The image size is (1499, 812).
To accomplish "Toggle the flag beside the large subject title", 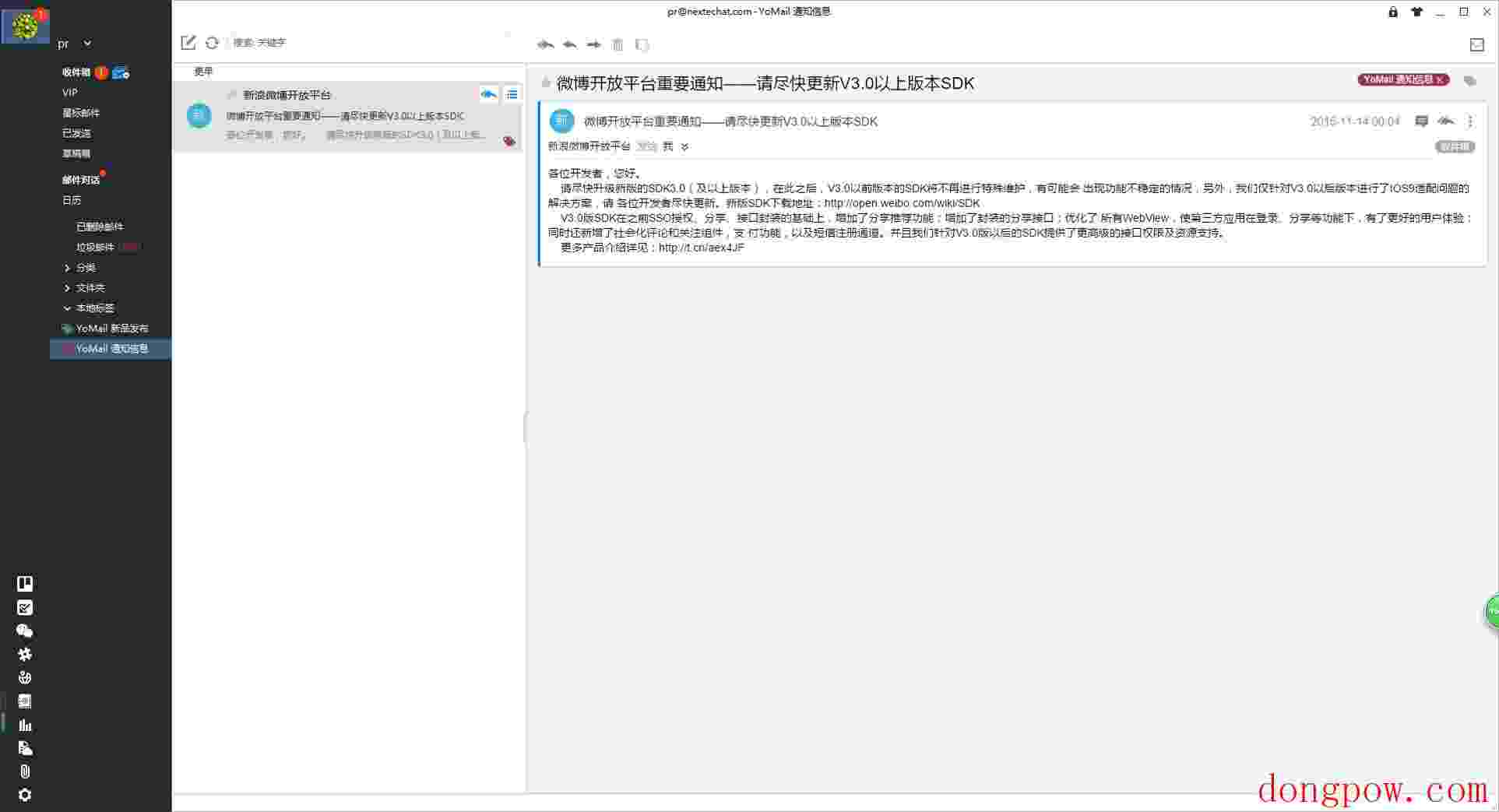I will (546, 83).
